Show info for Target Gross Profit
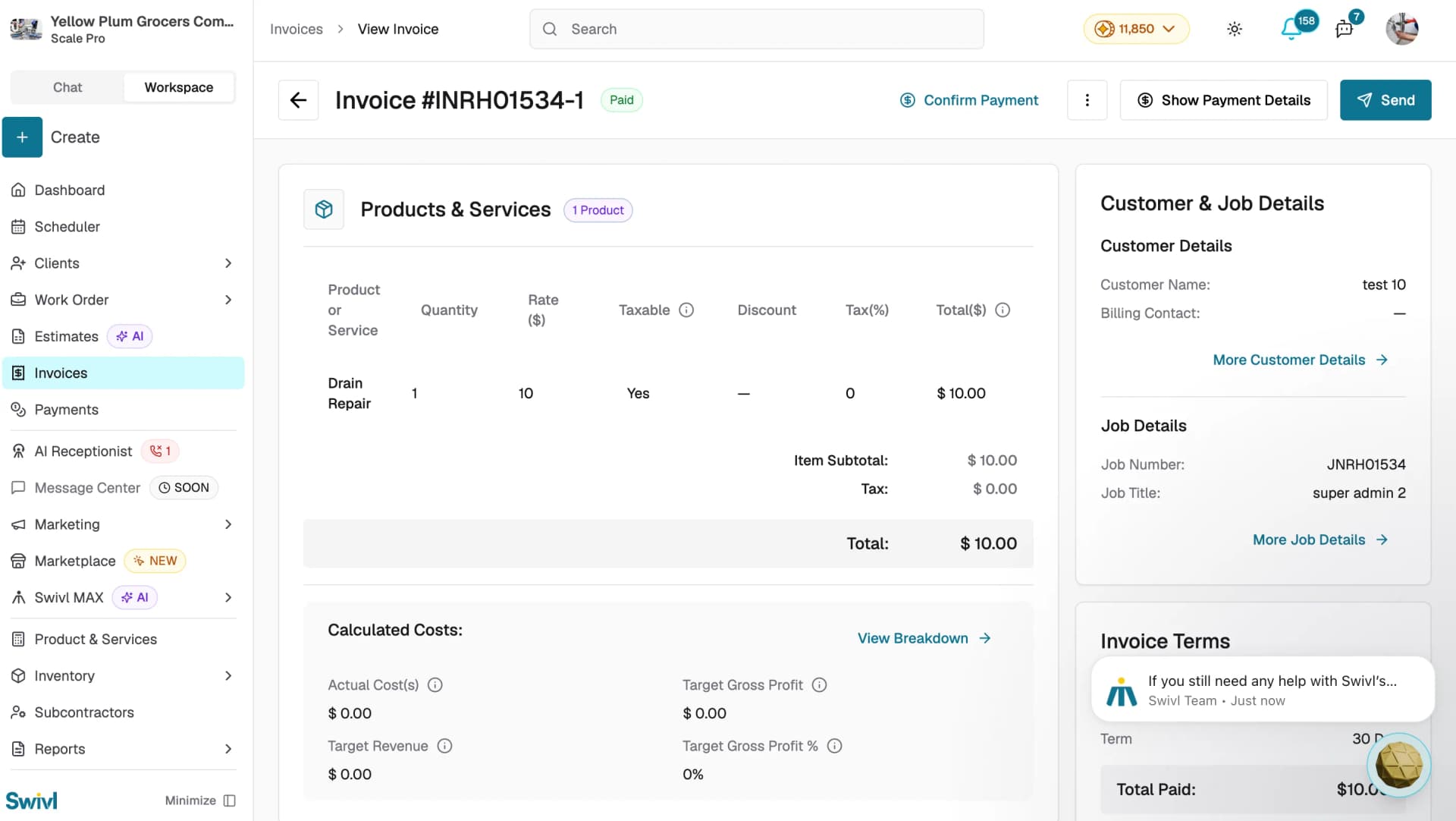 (x=819, y=685)
